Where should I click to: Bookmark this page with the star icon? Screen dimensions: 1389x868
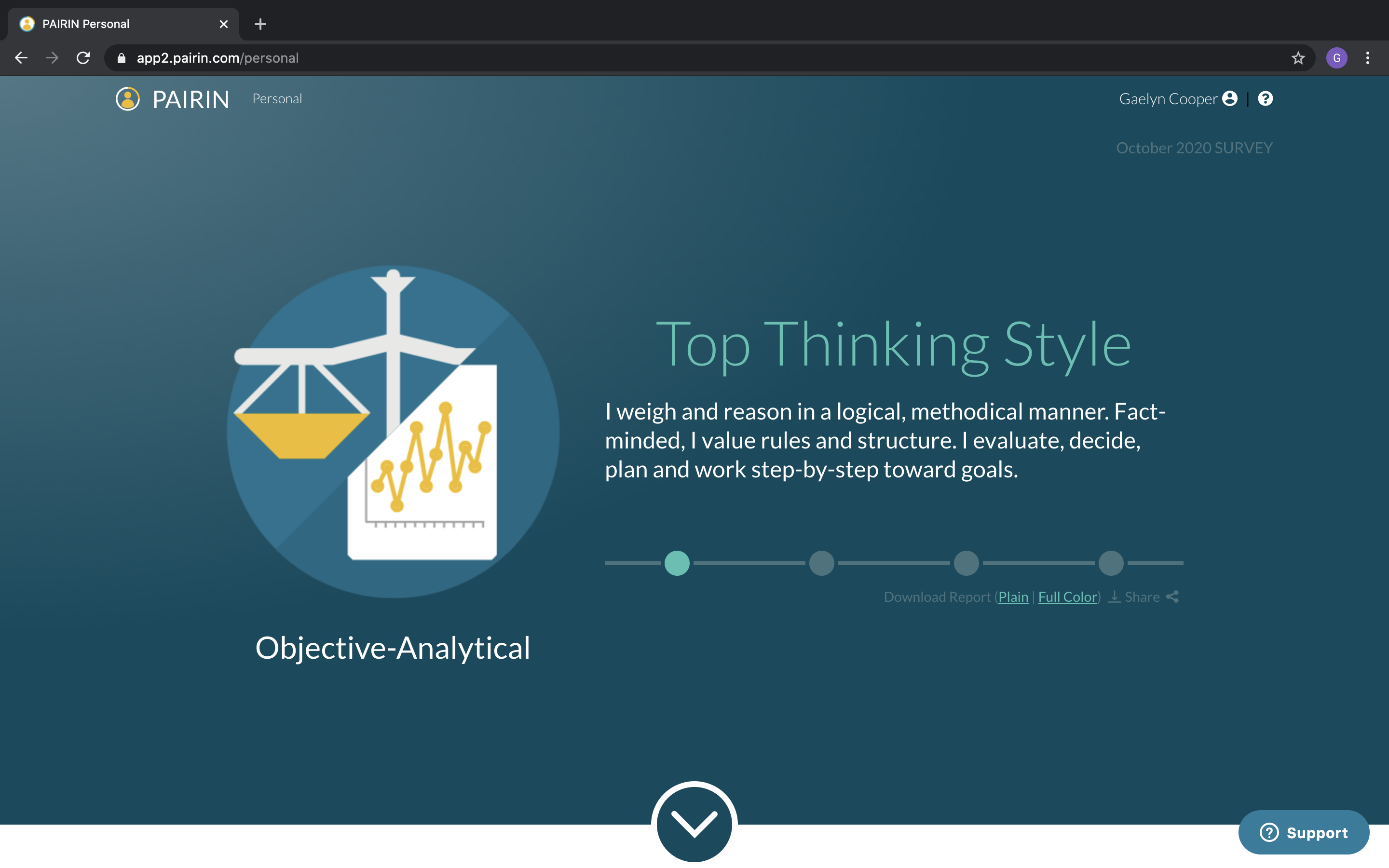pyautogui.click(x=1298, y=58)
